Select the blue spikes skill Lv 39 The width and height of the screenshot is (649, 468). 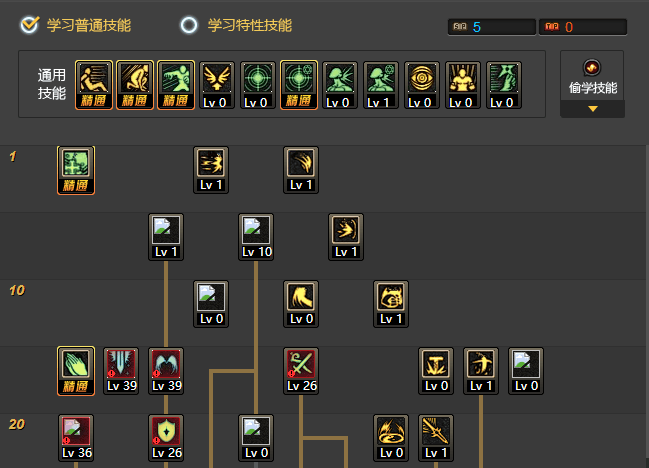point(121,371)
